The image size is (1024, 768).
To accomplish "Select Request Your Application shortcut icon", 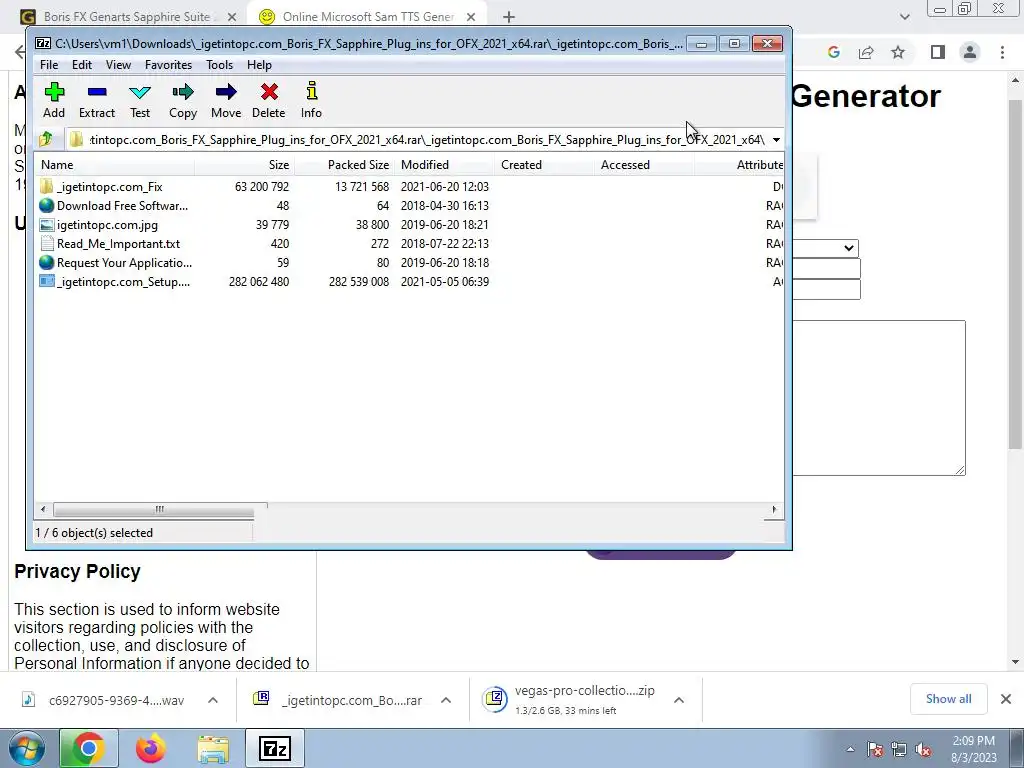I will [46, 263].
